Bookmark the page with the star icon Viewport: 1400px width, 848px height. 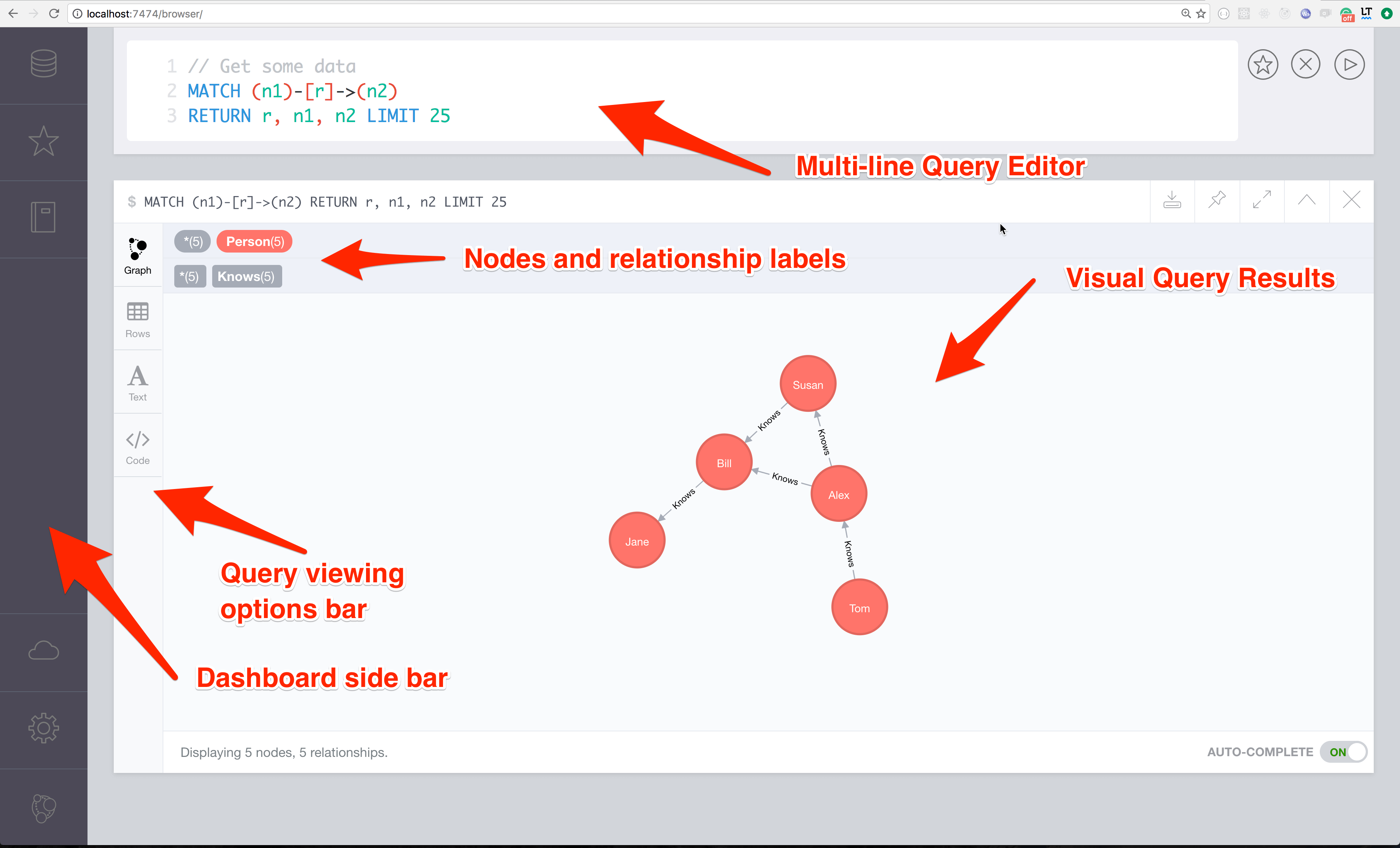click(x=1201, y=13)
